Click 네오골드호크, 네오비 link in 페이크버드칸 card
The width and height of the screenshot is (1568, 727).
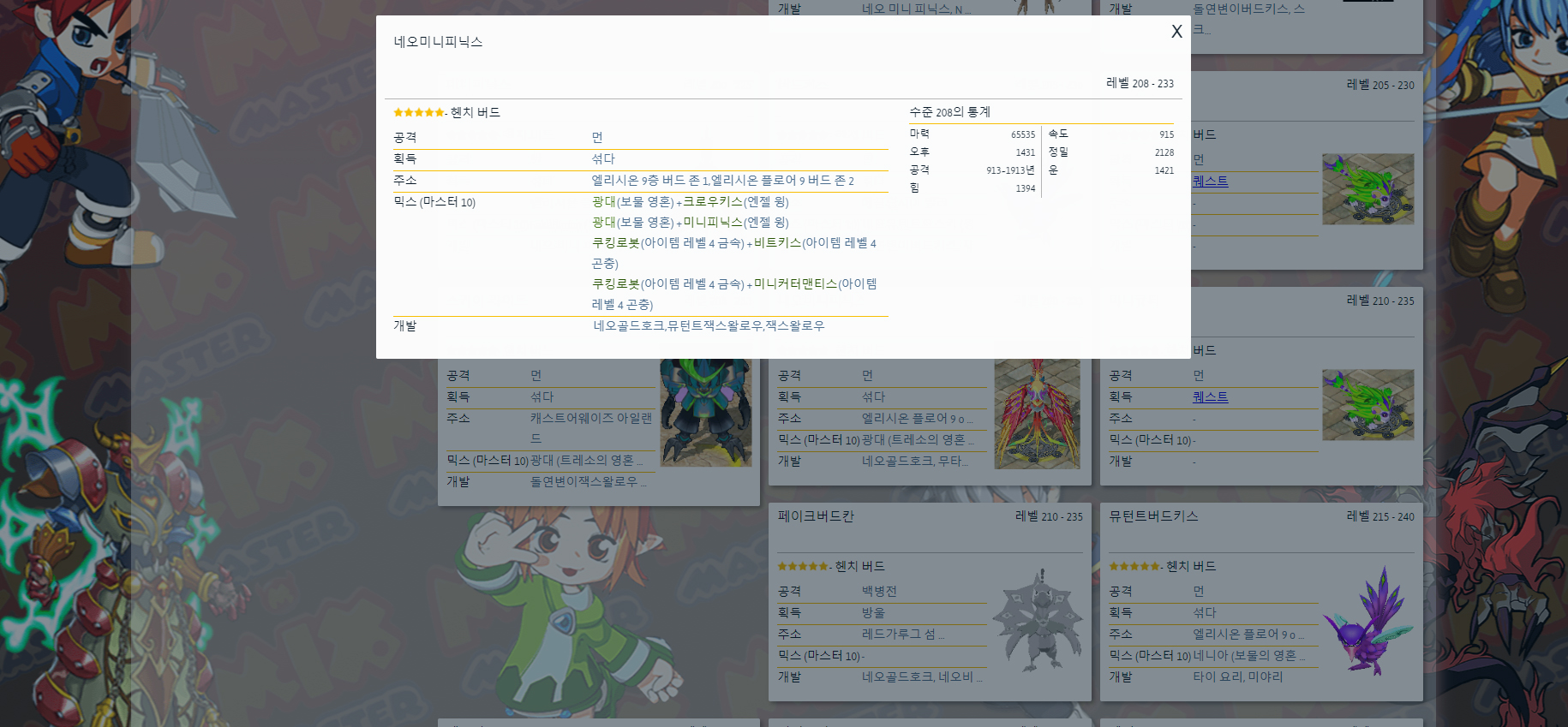(922, 677)
